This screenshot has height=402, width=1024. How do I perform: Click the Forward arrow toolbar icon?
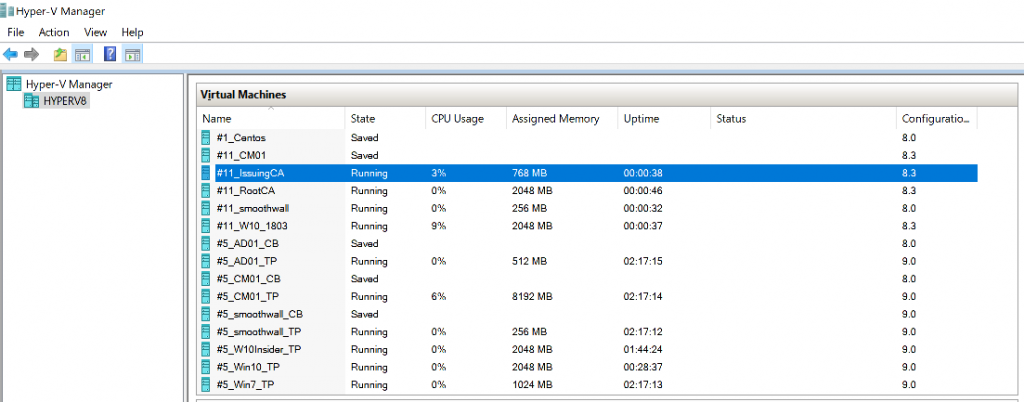[31, 54]
